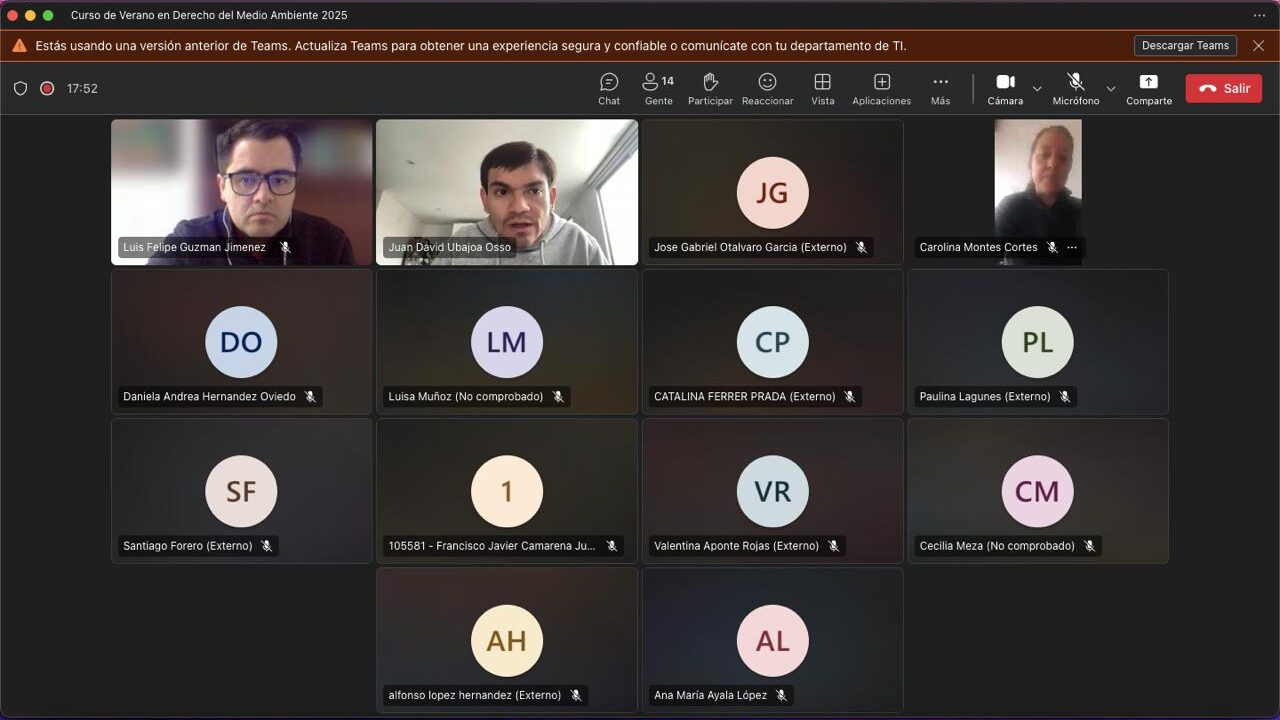Open more options on Carolina Montes Cortes tile
The width and height of the screenshot is (1280, 720).
pyautogui.click(x=1072, y=247)
